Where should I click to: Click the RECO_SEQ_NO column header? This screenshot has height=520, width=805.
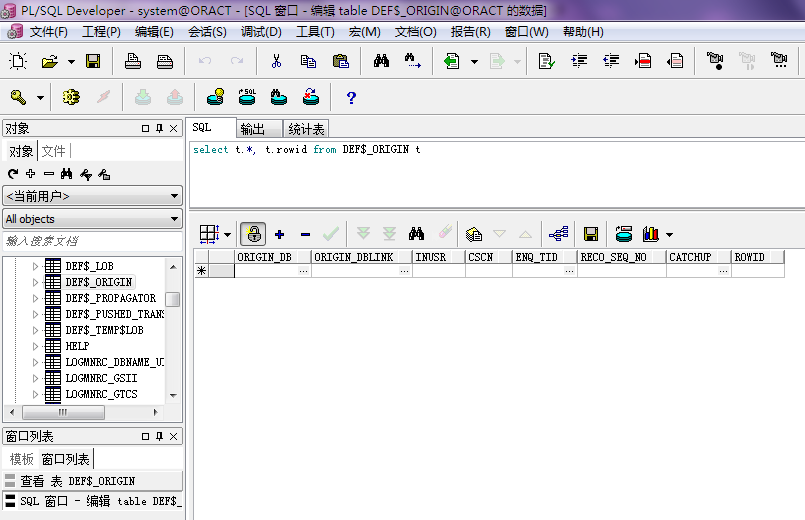click(622, 257)
